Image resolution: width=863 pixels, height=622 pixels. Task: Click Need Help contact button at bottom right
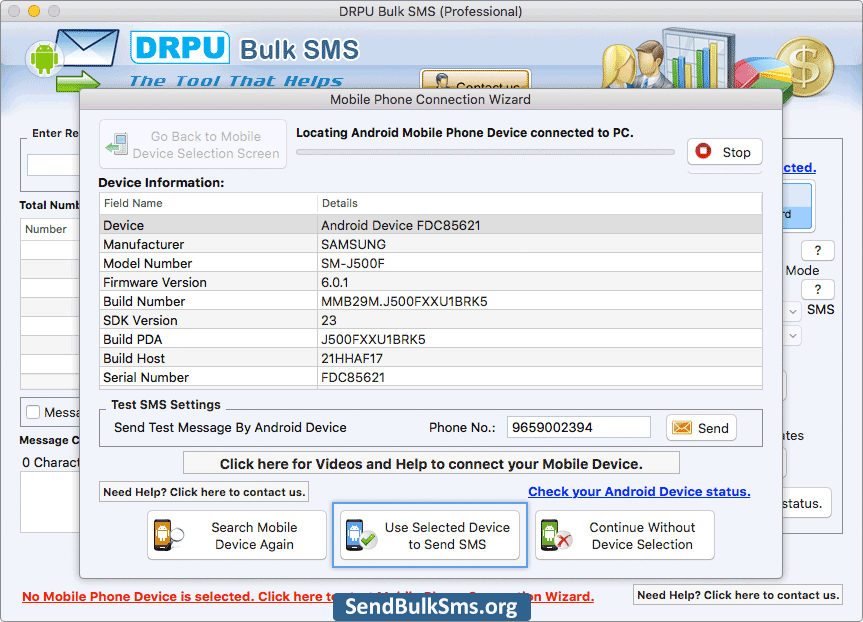click(x=737, y=594)
